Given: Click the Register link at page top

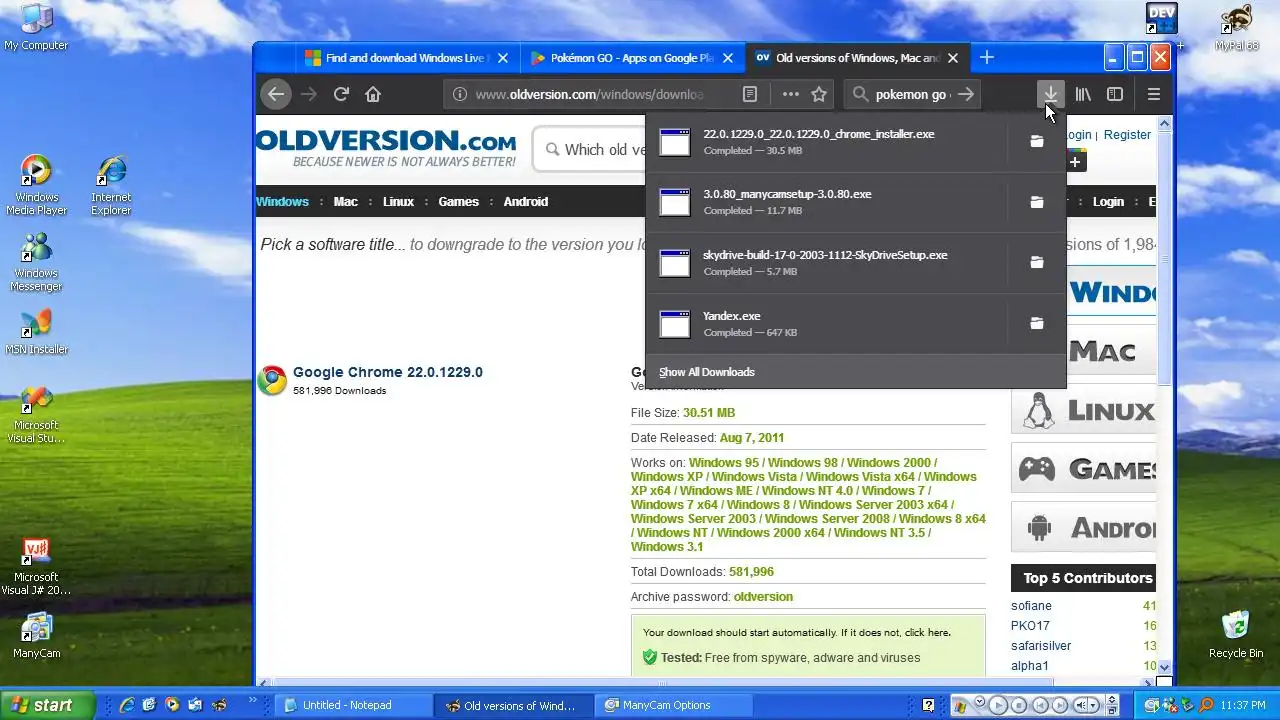Looking at the screenshot, I should (1127, 134).
